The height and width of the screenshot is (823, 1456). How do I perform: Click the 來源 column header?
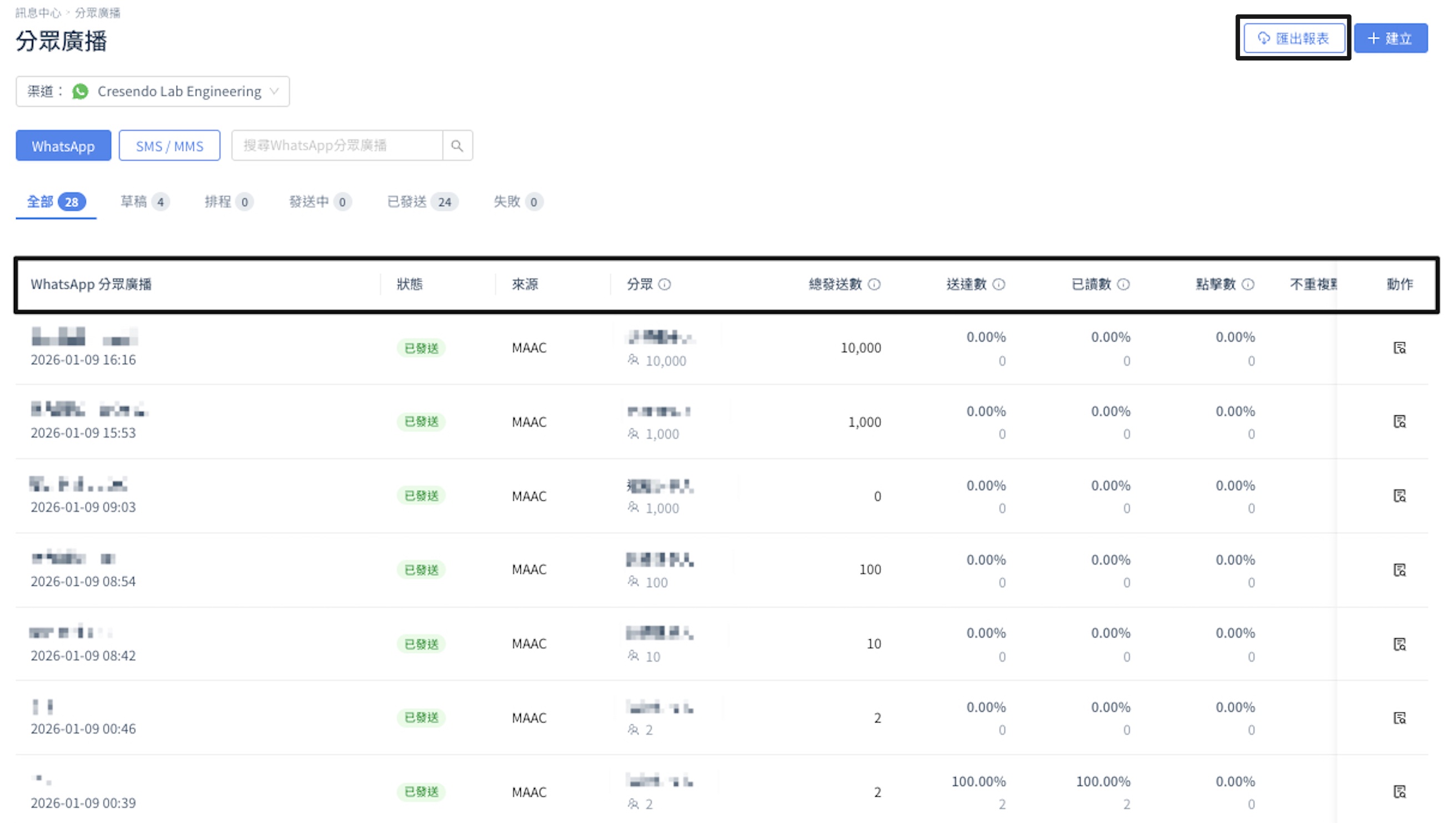(525, 284)
